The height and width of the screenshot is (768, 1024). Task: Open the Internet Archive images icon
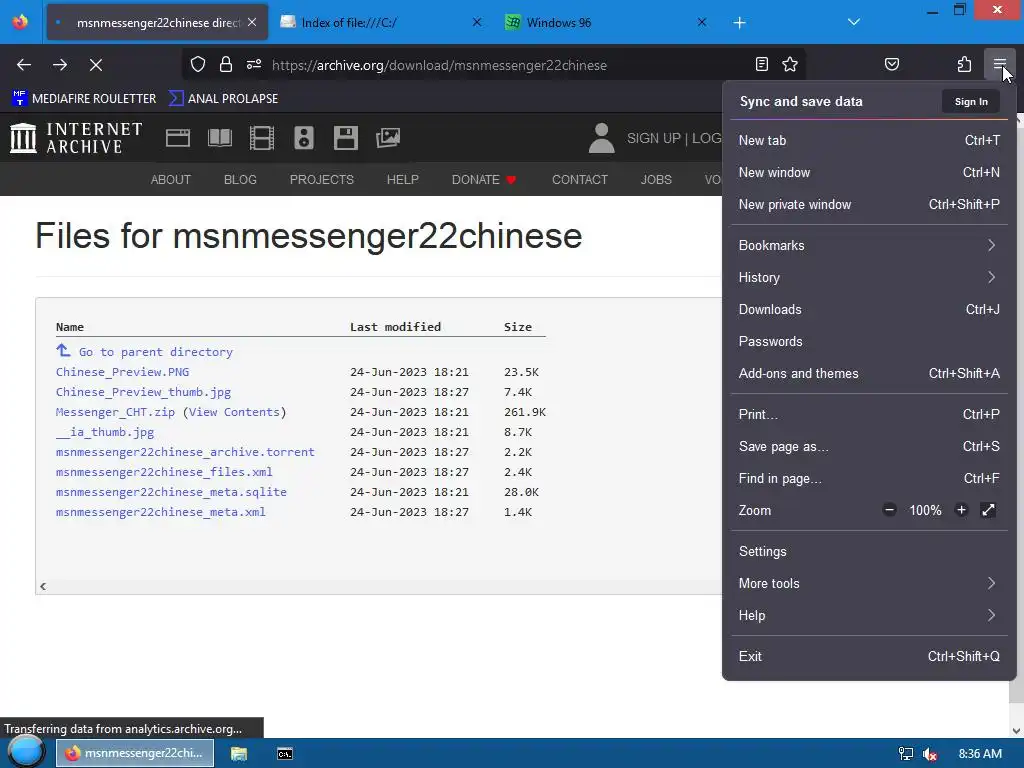point(388,138)
